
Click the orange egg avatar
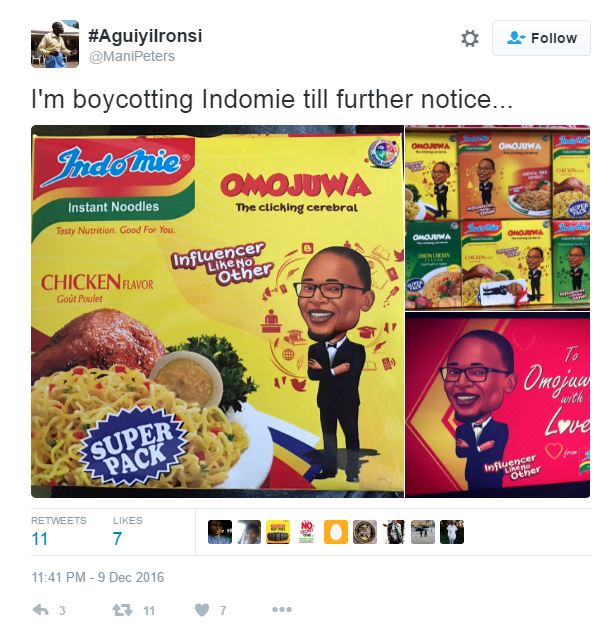336,532
